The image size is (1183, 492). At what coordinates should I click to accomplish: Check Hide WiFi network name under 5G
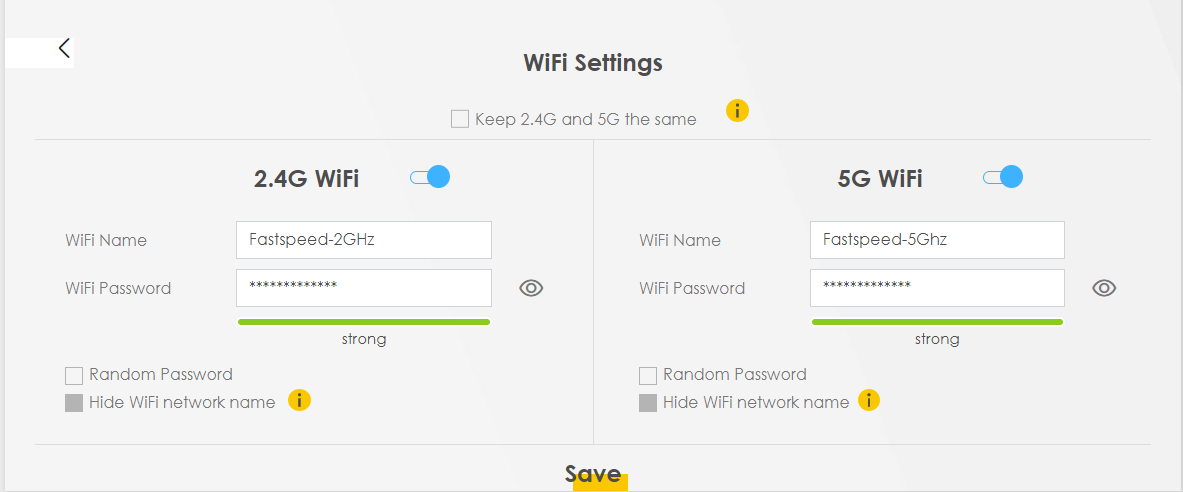pos(648,403)
